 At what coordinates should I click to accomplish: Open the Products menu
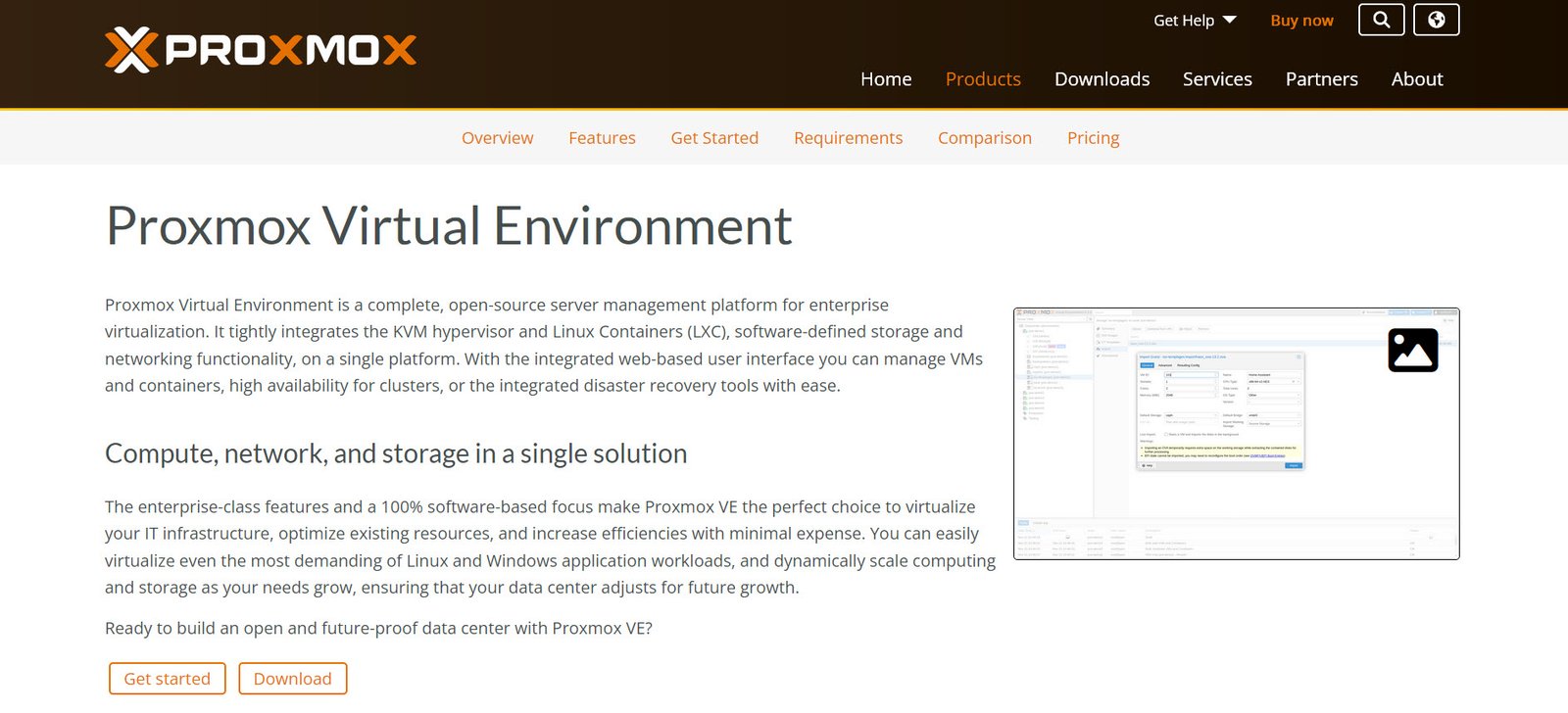click(x=983, y=79)
